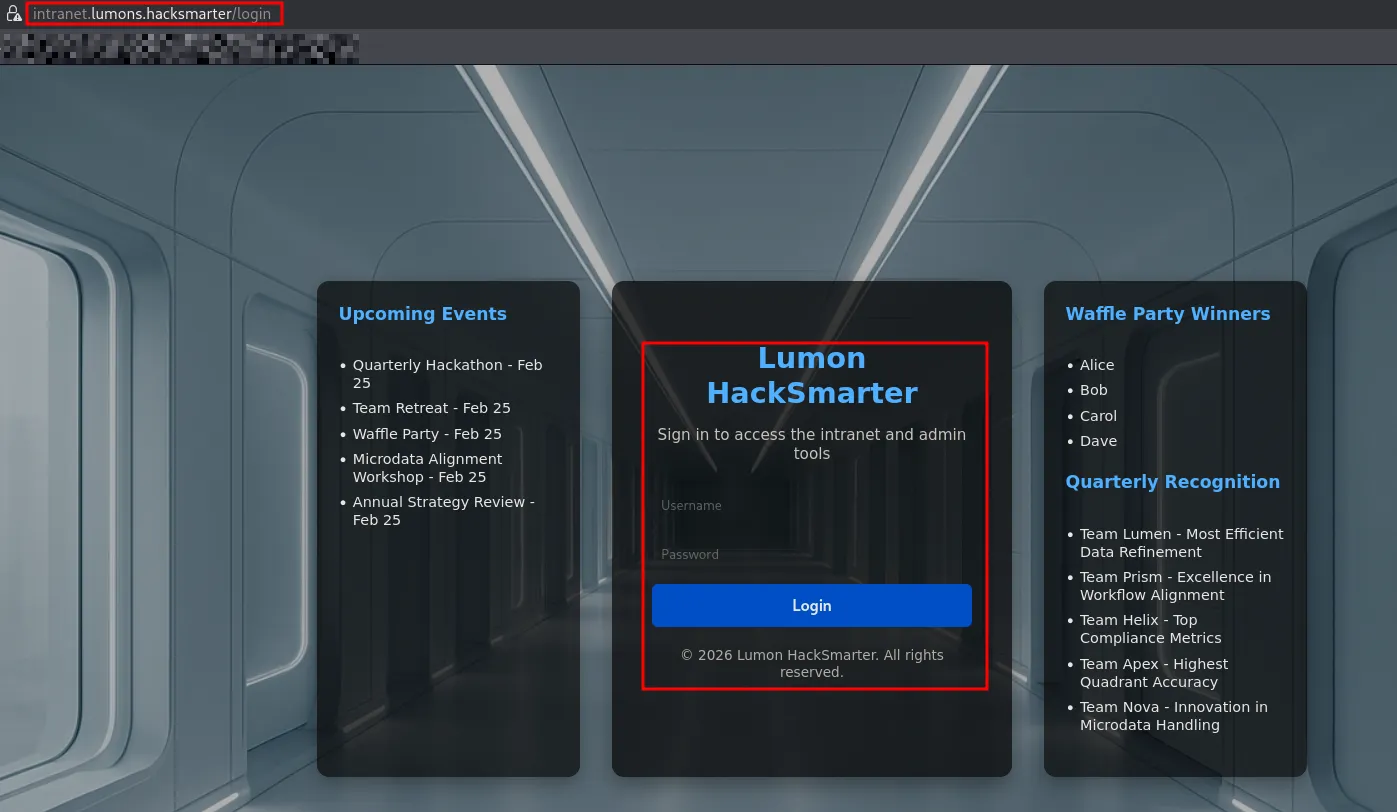The image size is (1397, 812).
Task: Select Dave in the winners list
Action: point(1098,441)
